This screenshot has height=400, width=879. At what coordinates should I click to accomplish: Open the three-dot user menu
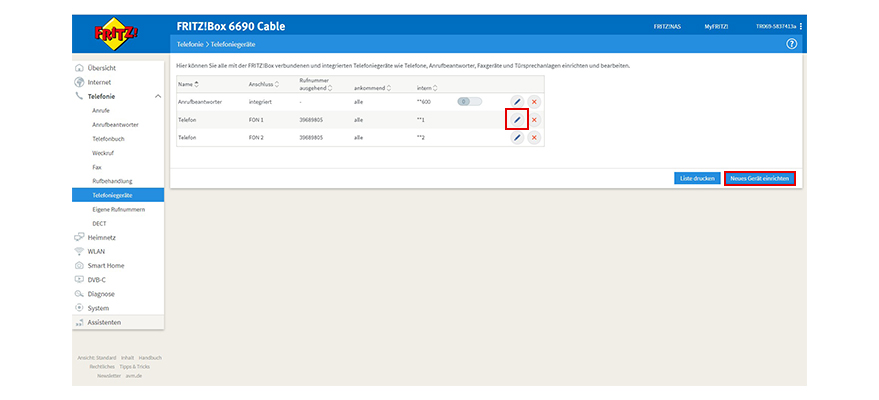800,26
